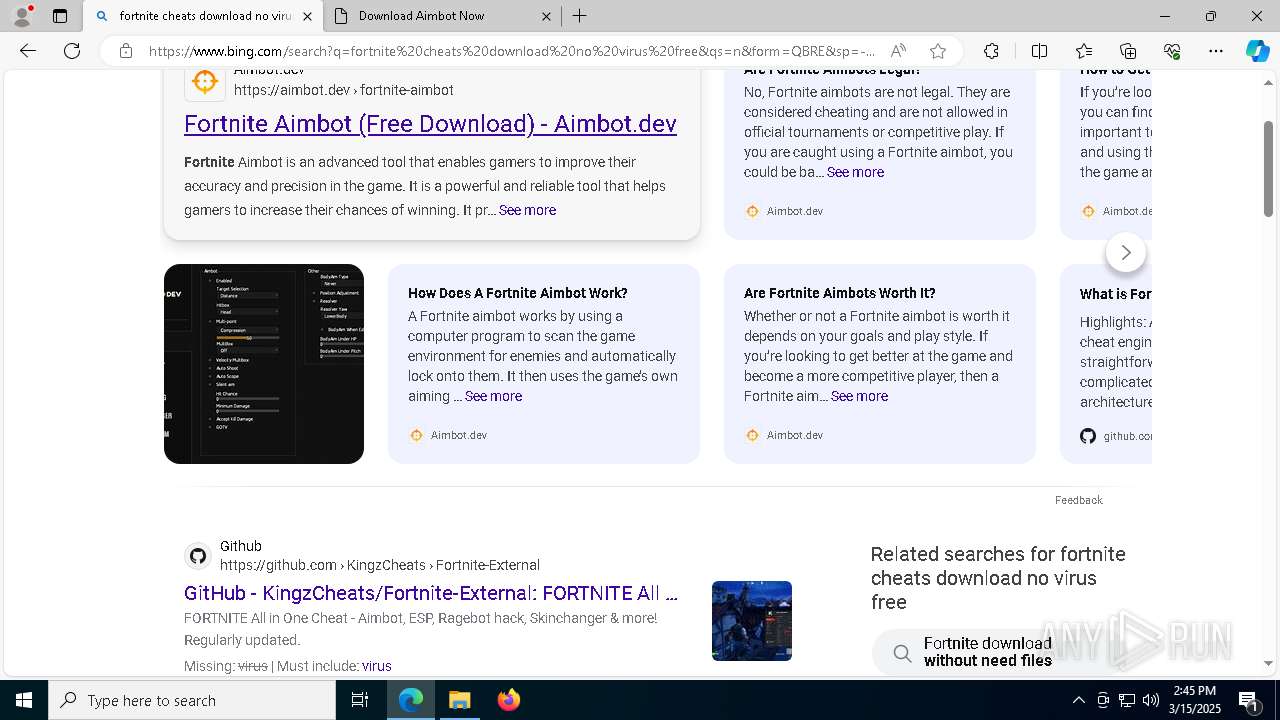Switch to Download Aimbot Now tab
The image size is (1280, 720).
tap(442, 16)
